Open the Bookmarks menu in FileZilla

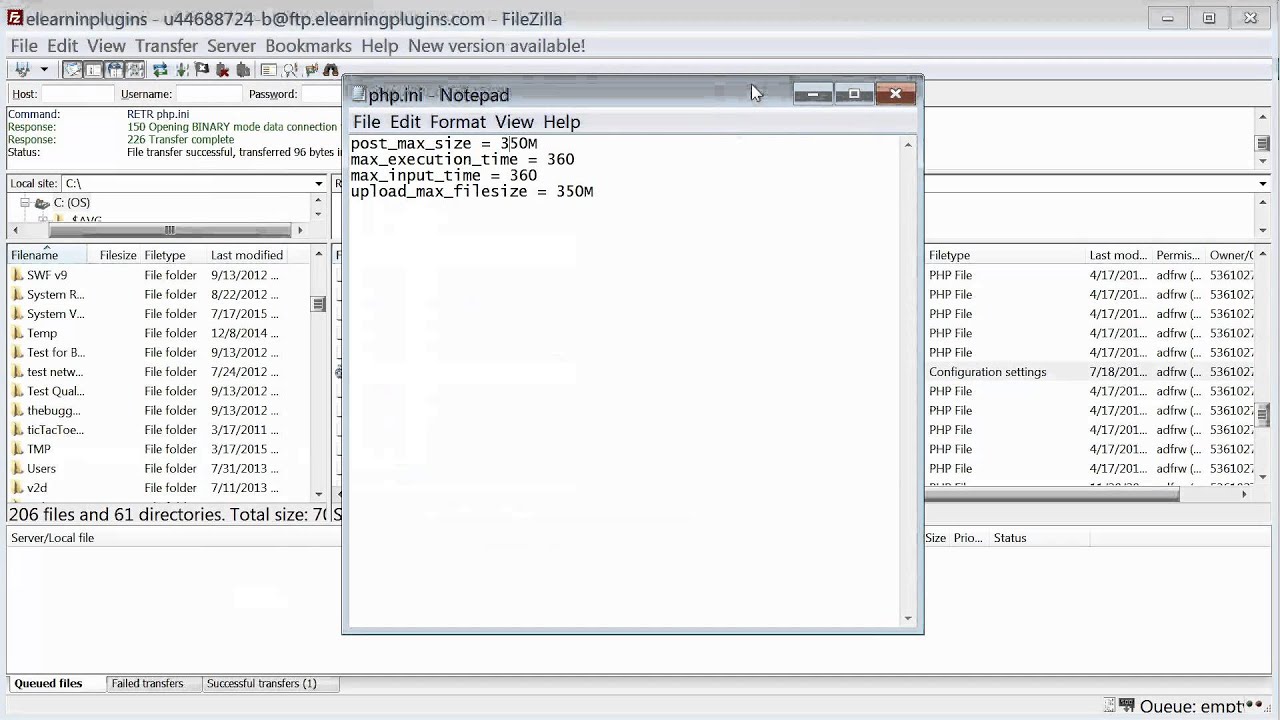coord(308,46)
